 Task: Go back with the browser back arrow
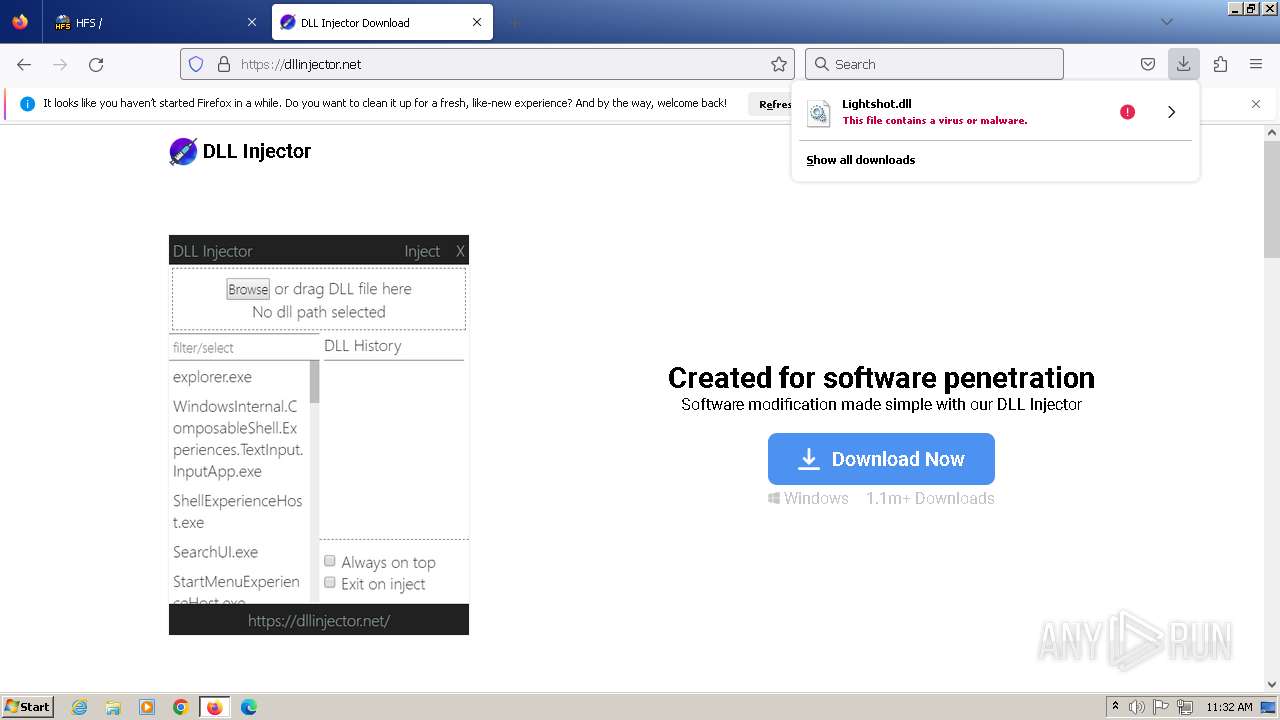pyautogui.click(x=24, y=64)
